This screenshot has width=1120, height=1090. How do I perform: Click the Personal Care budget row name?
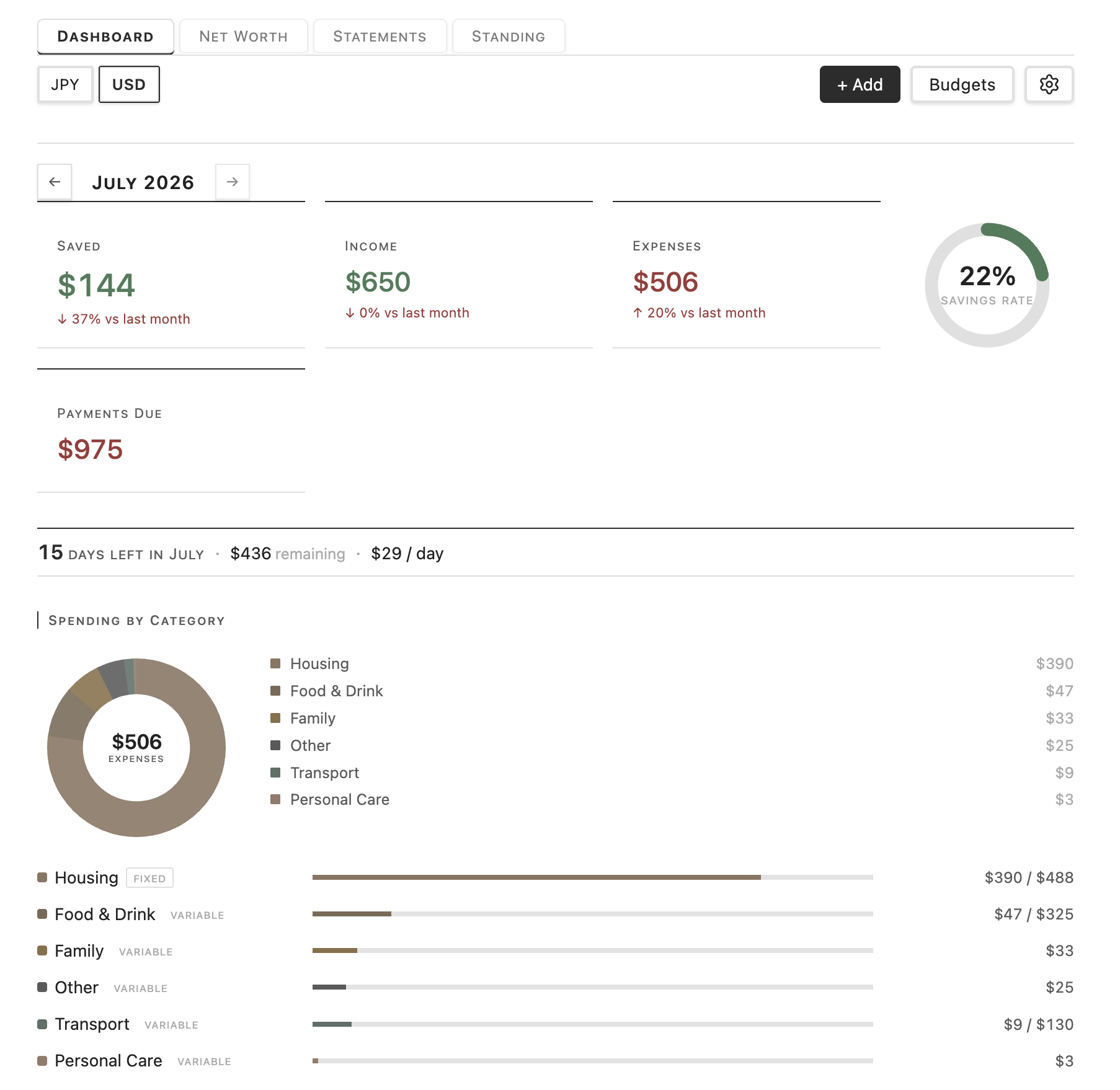pyautogui.click(x=109, y=1061)
